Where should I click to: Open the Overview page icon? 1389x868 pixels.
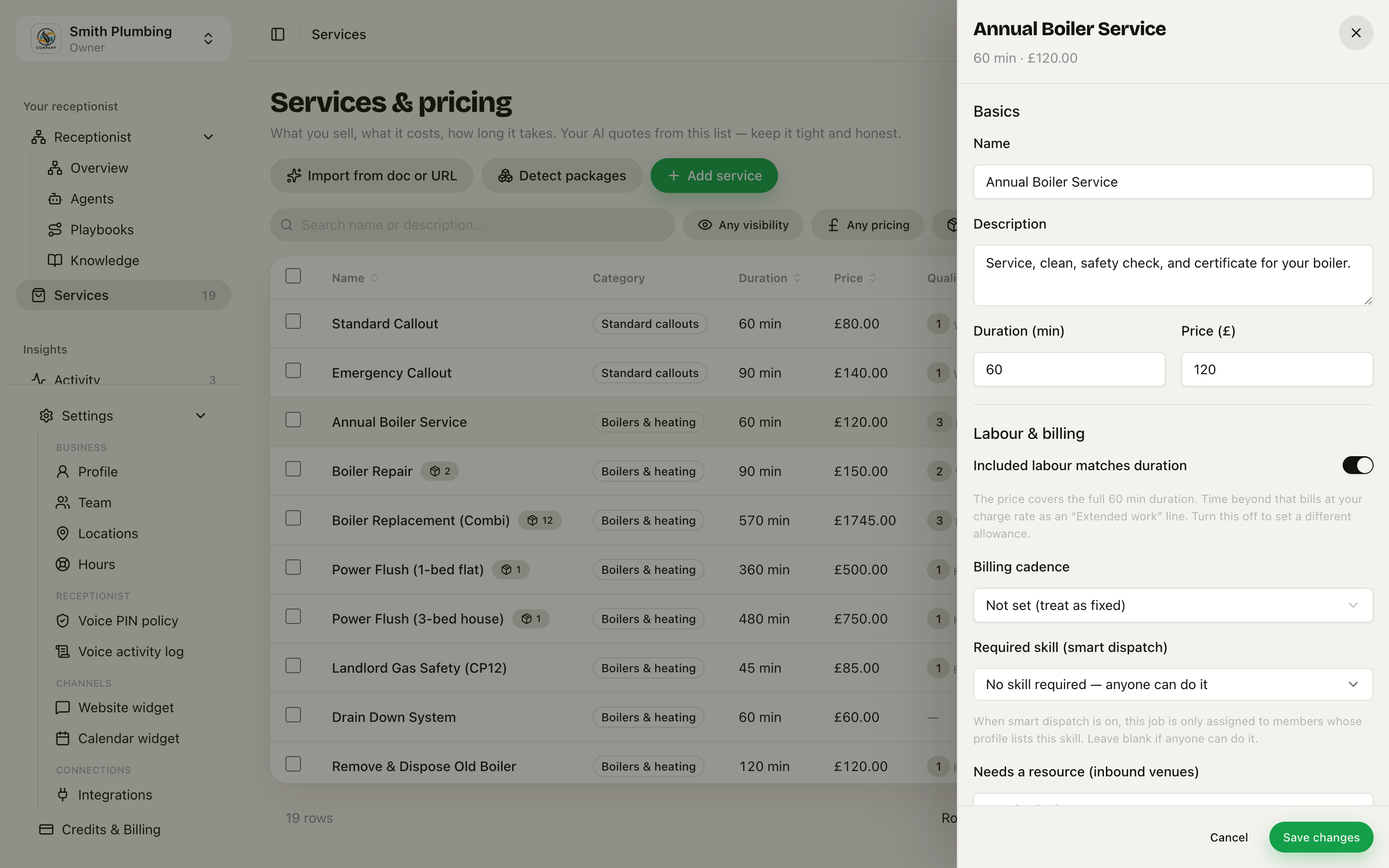coord(55,168)
